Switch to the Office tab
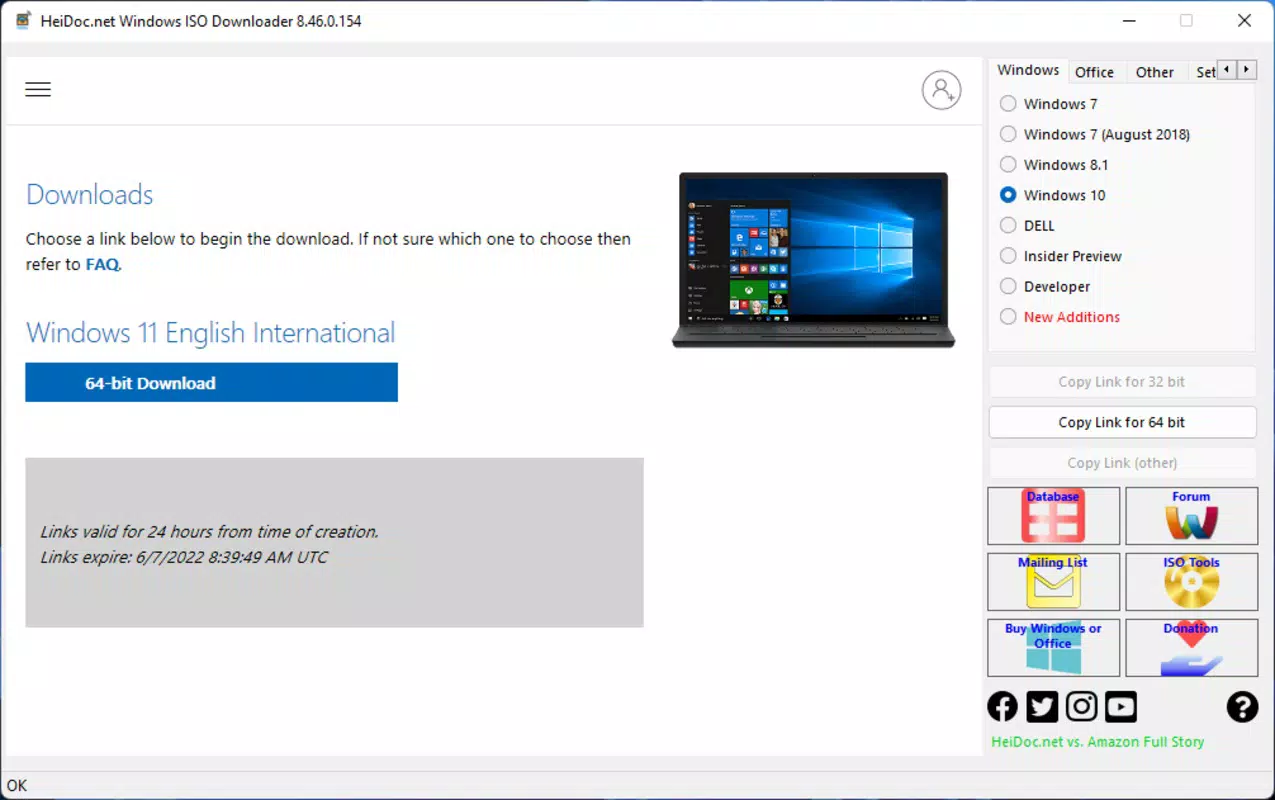Screen dimensions: 1275x800 coord(1094,72)
